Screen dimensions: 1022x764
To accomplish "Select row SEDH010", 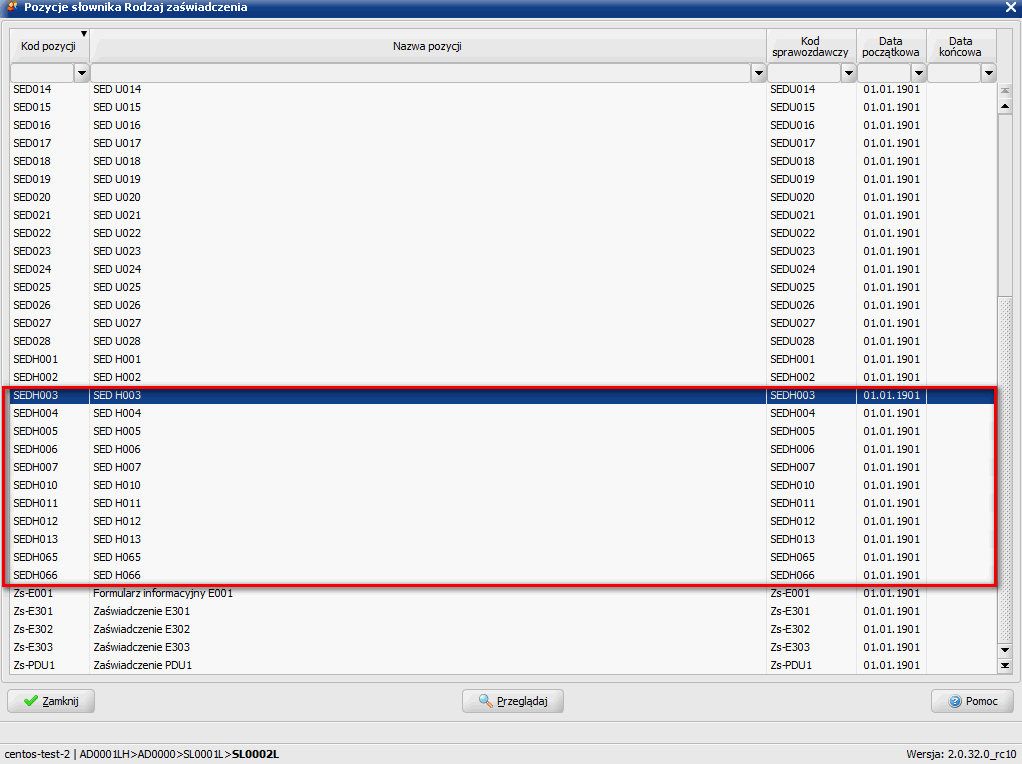I will 502,485.
